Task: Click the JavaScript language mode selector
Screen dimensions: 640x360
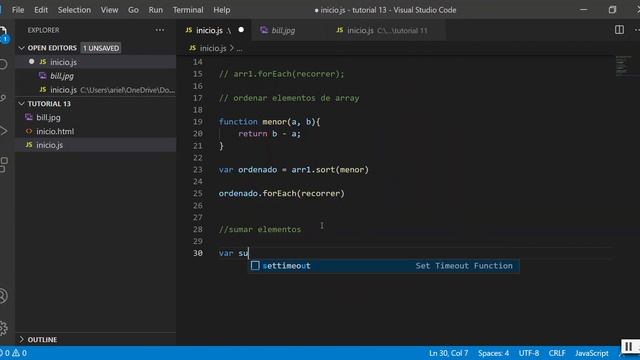Action: [x=592, y=353]
